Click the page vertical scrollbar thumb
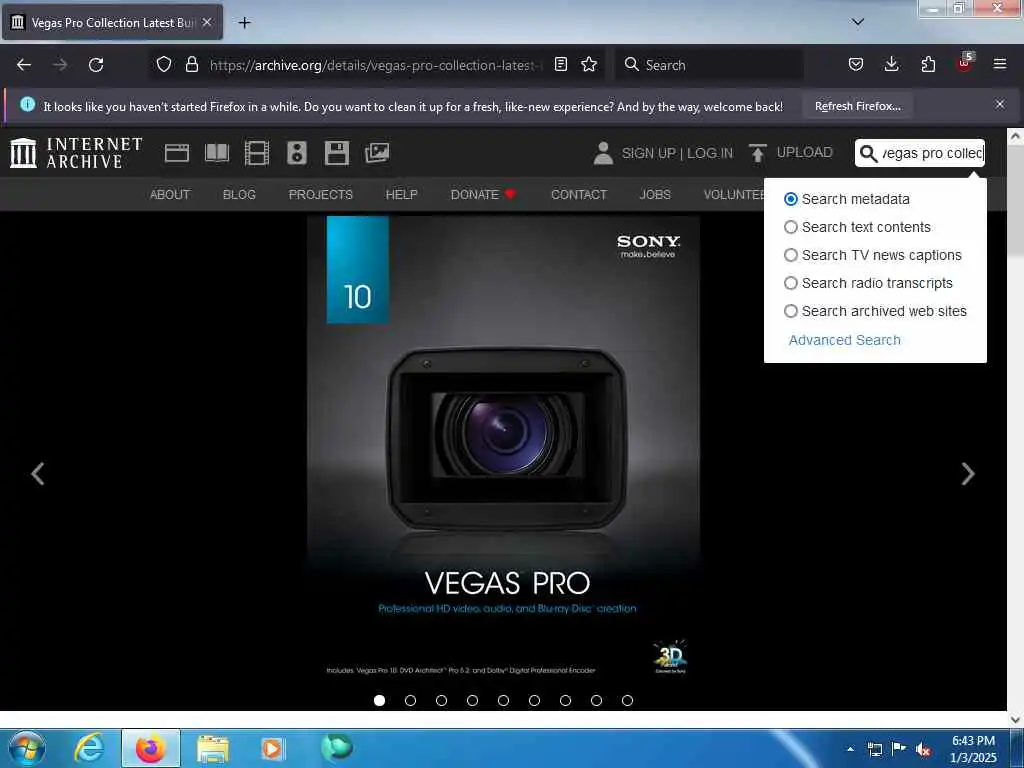 [x=1016, y=199]
